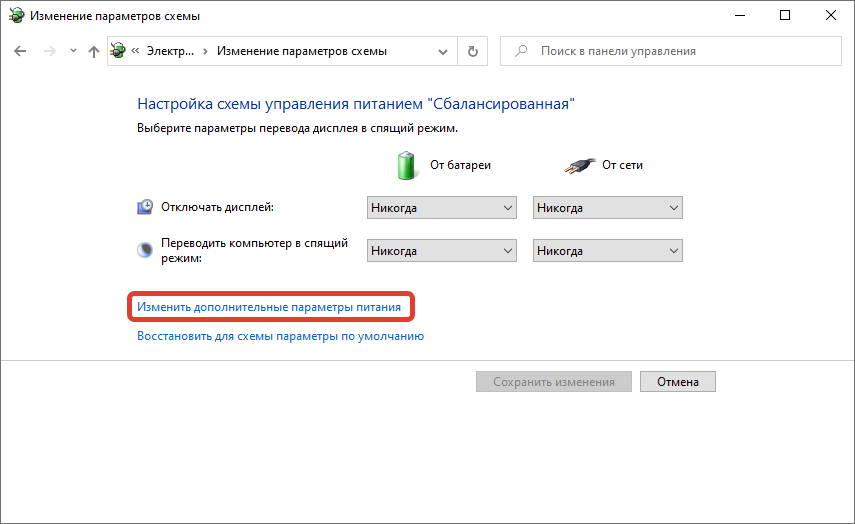Click the power options icon in address bar
The width and height of the screenshot is (855, 524).
point(118,51)
